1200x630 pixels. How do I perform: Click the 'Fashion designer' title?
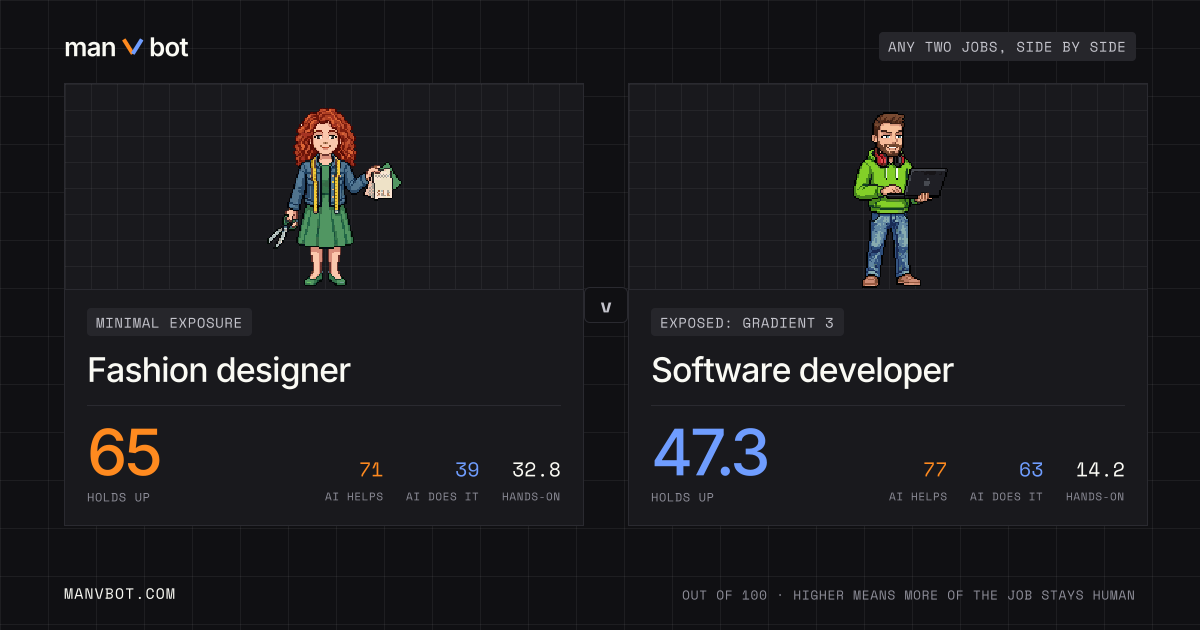[219, 371]
